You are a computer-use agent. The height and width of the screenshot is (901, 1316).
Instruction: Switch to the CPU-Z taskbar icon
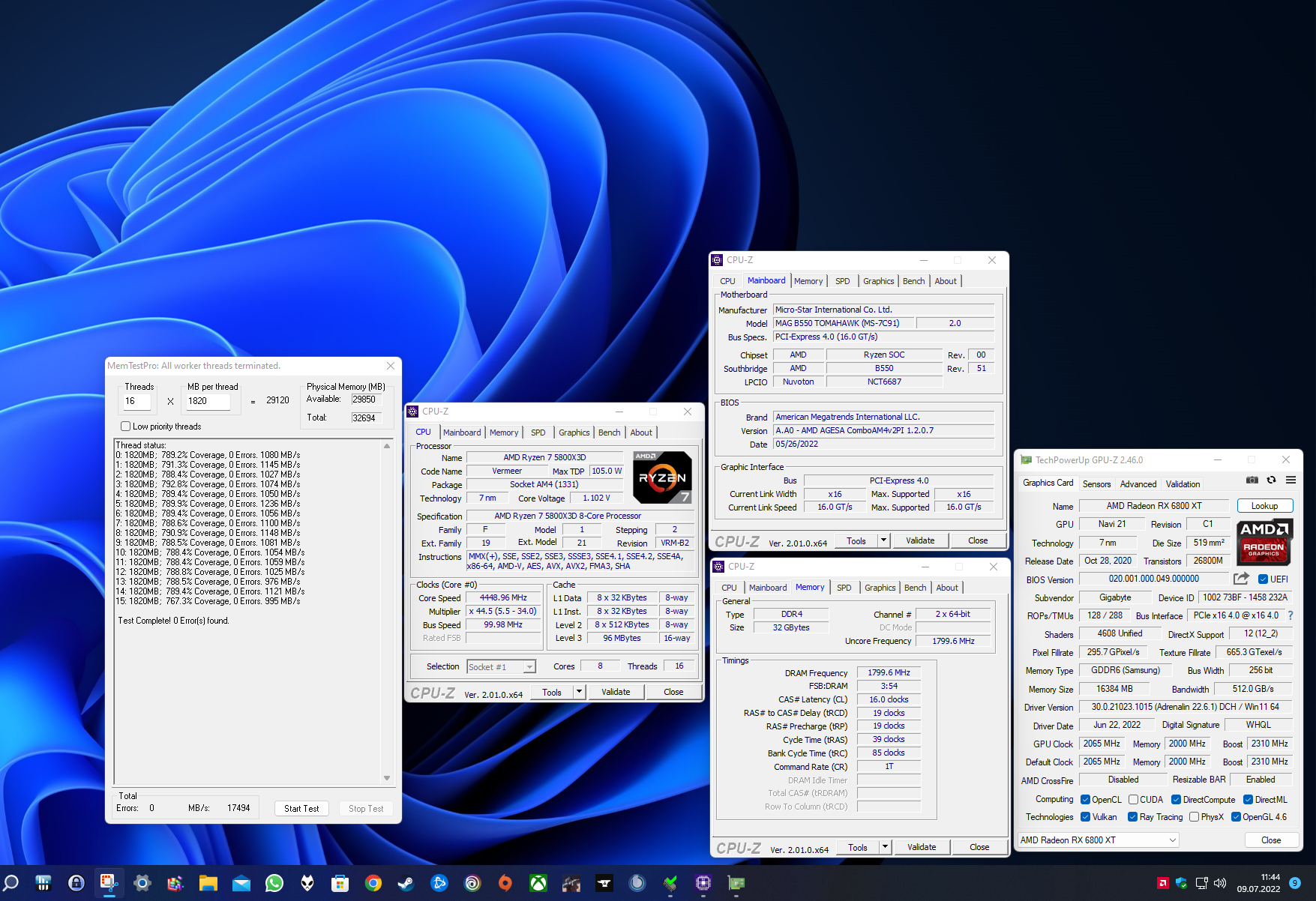point(703,883)
